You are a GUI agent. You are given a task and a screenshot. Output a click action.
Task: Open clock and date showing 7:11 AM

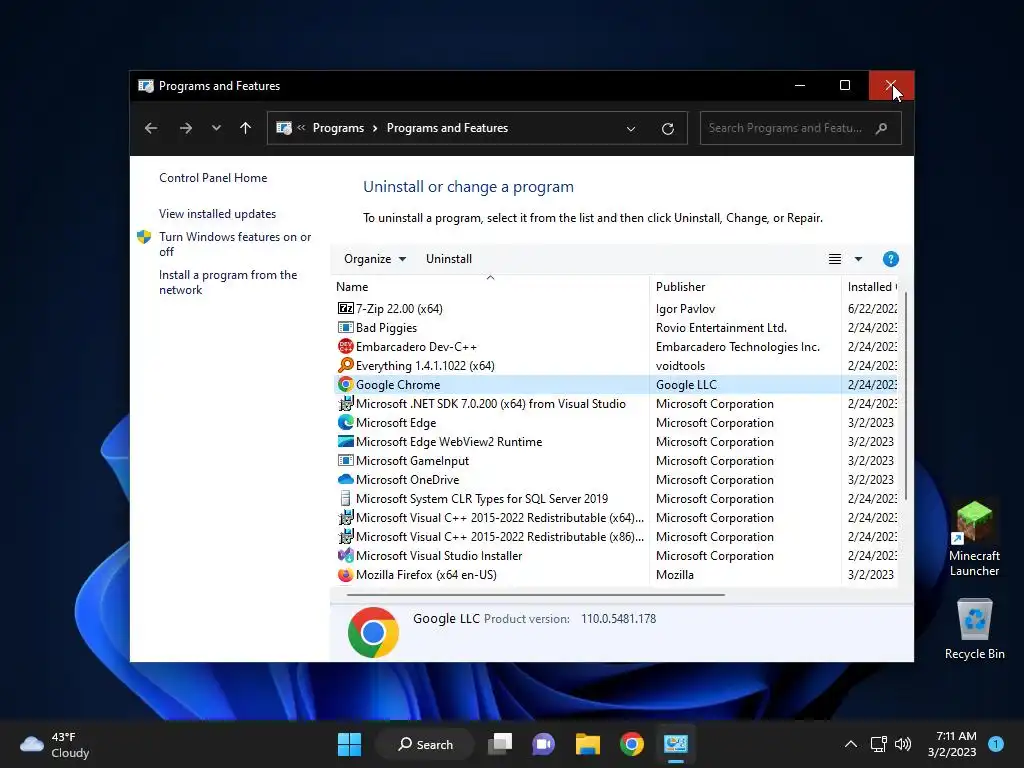click(952, 744)
